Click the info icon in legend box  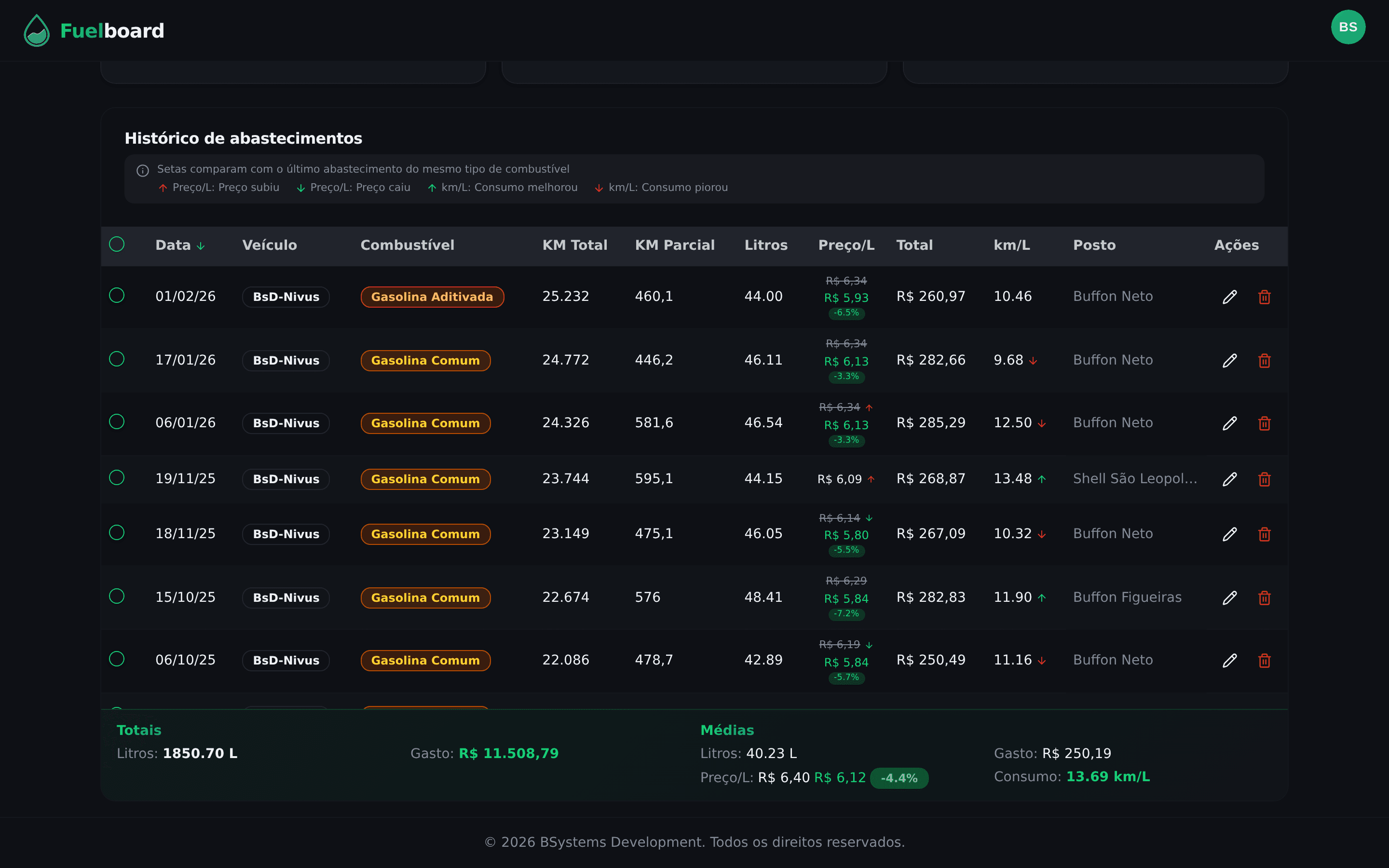click(142, 171)
